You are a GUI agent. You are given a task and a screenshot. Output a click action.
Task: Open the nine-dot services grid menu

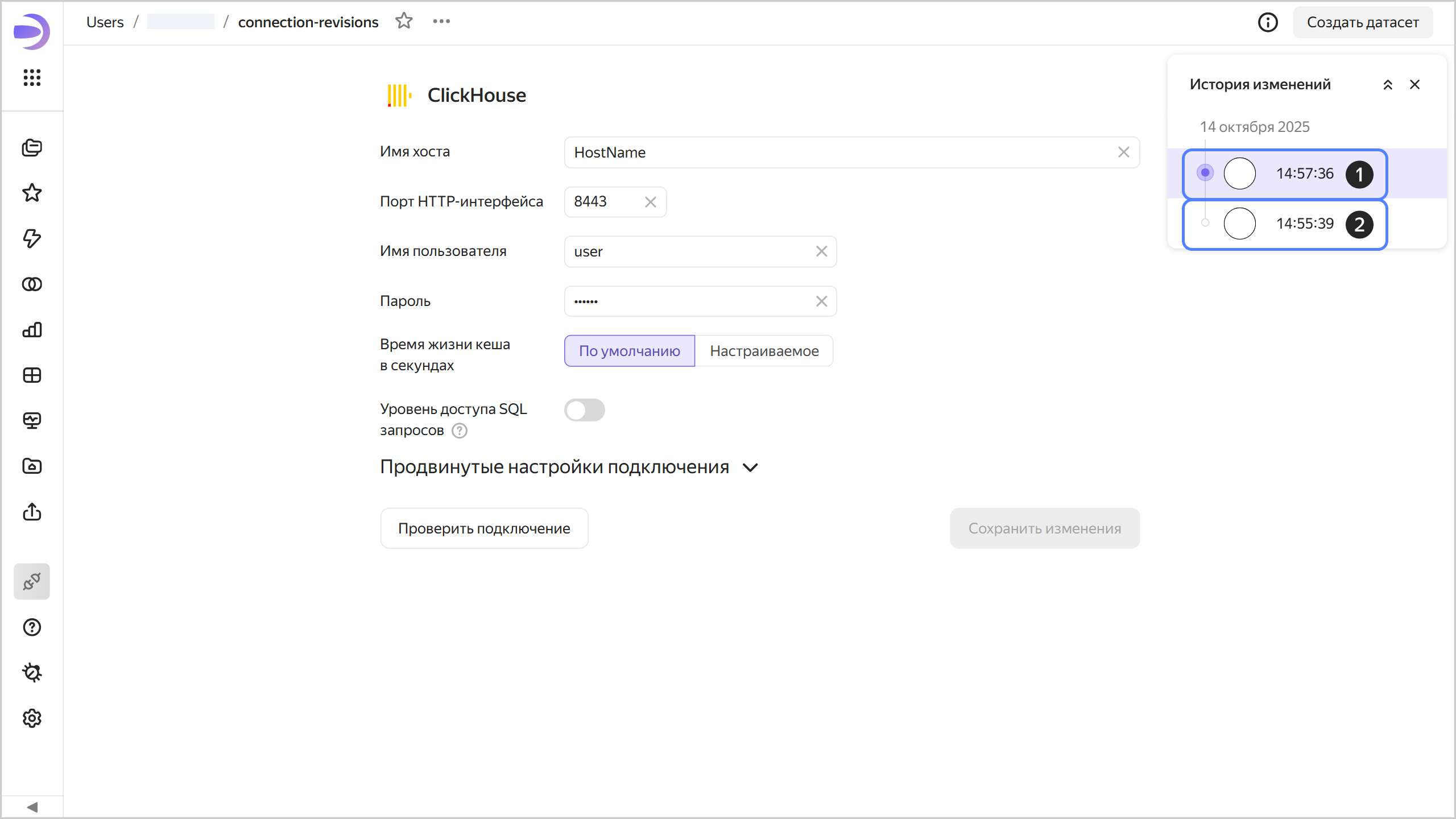pos(32,77)
